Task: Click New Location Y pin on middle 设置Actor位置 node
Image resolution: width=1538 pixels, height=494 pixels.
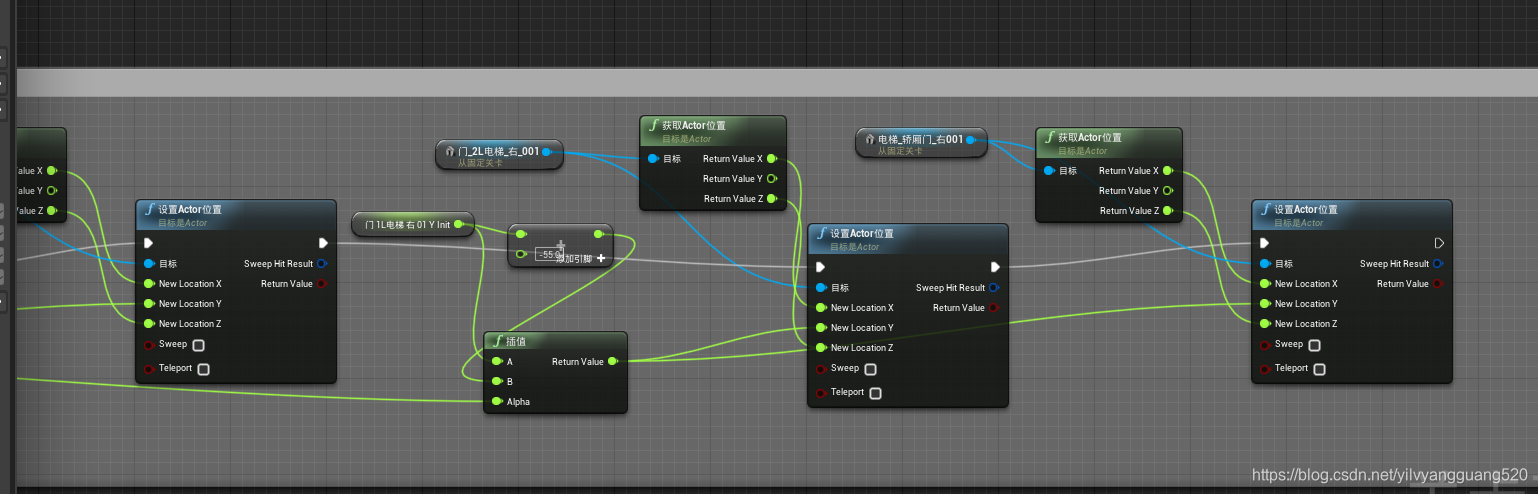Action: click(x=821, y=328)
